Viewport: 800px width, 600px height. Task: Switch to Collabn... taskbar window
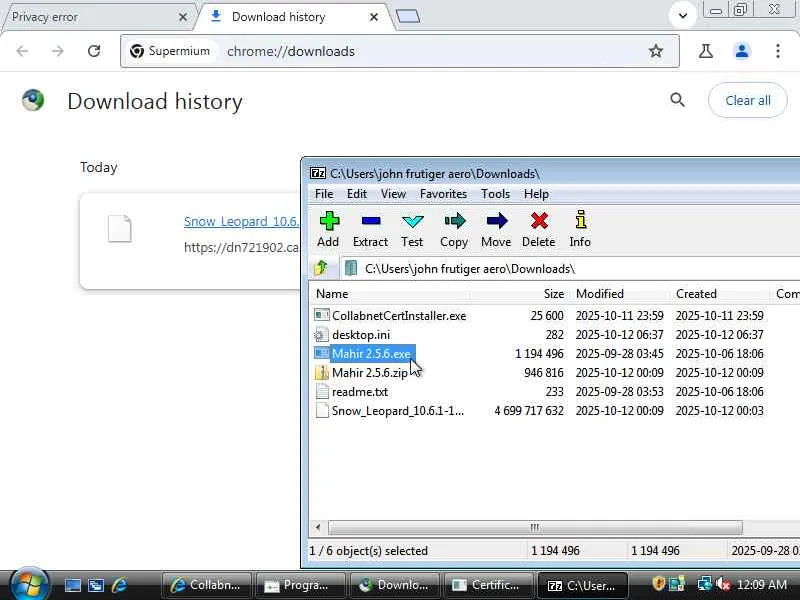coord(207,585)
